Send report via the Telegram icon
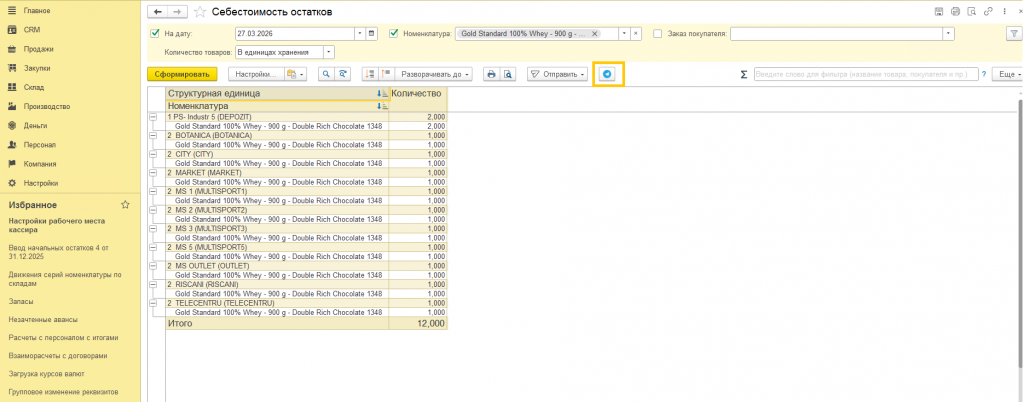 [x=608, y=74]
